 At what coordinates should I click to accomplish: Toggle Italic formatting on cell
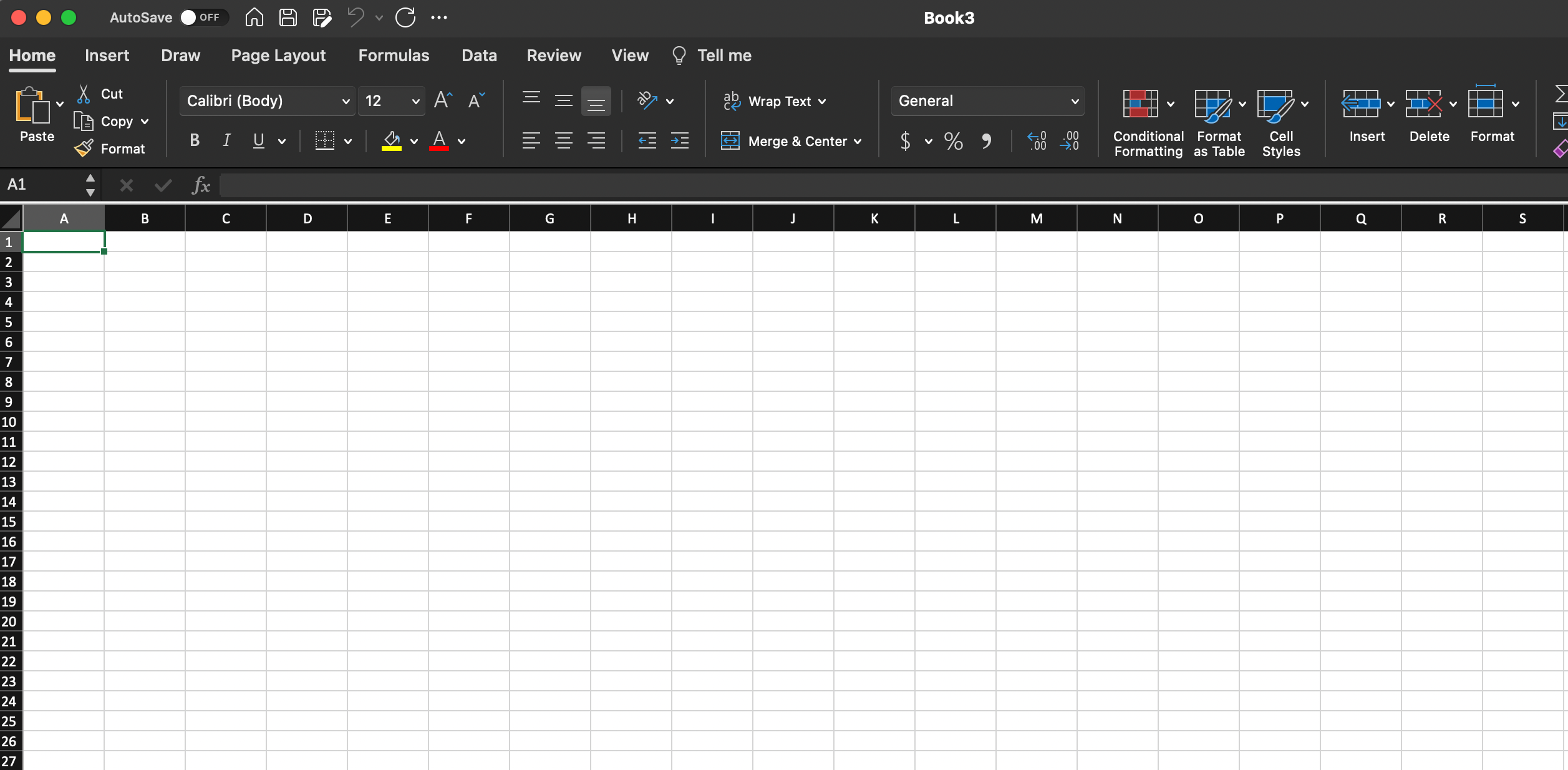coord(227,141)
